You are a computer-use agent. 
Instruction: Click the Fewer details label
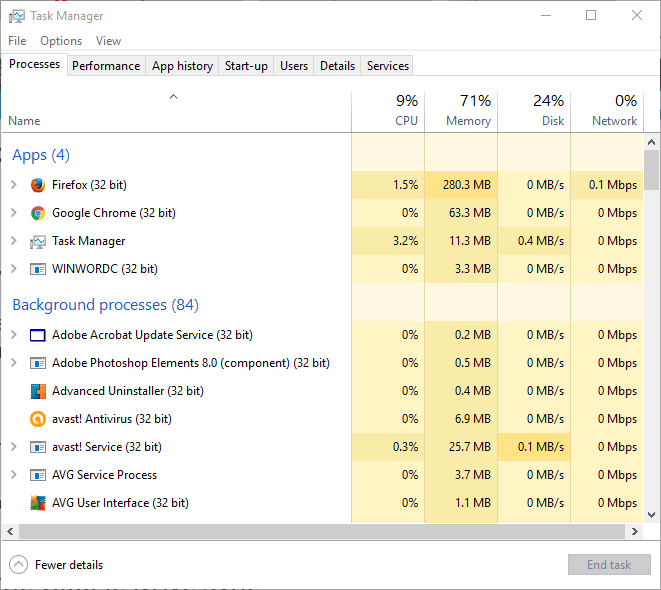(69, 565)
